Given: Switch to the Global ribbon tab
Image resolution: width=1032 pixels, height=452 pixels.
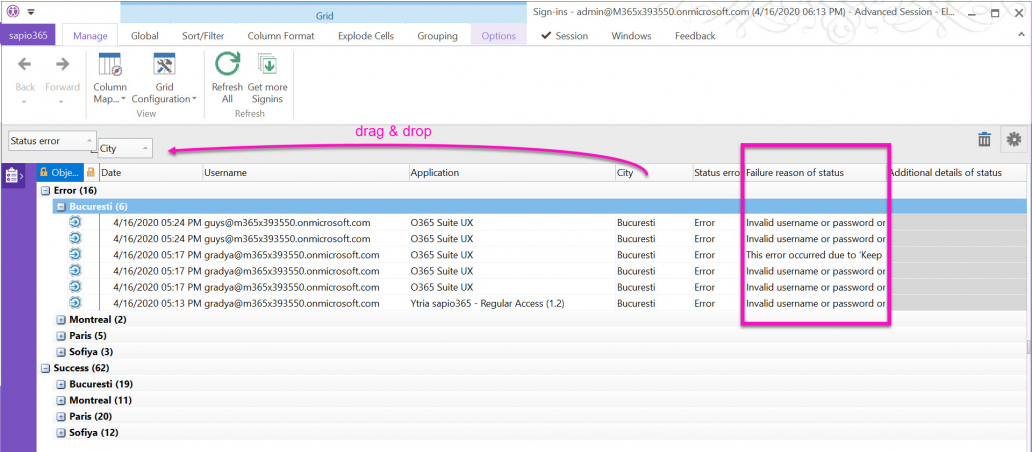Looking at the screenshot, I should point(145,36).
